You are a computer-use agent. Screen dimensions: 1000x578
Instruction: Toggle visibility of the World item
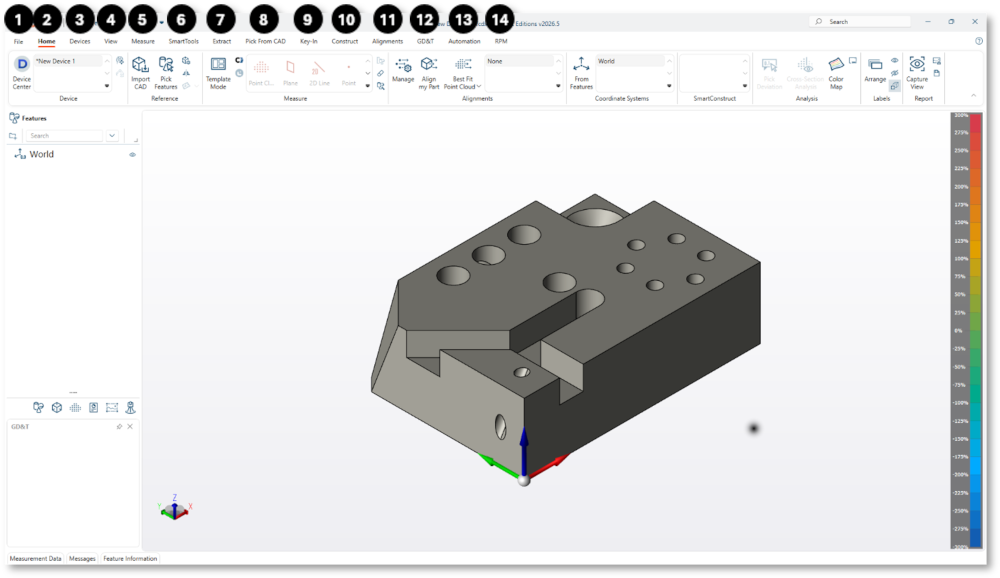(133, 154)
